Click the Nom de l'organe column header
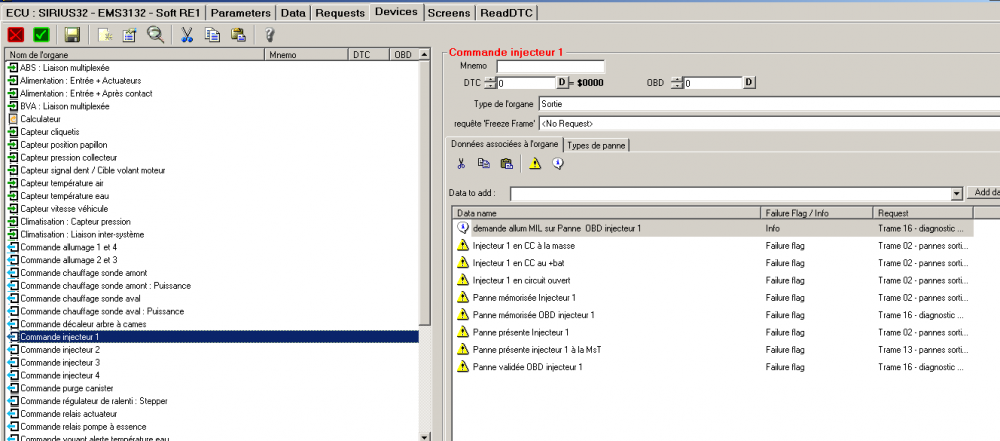The width and height of the screenshot is (1000, 441). [135, 55]
